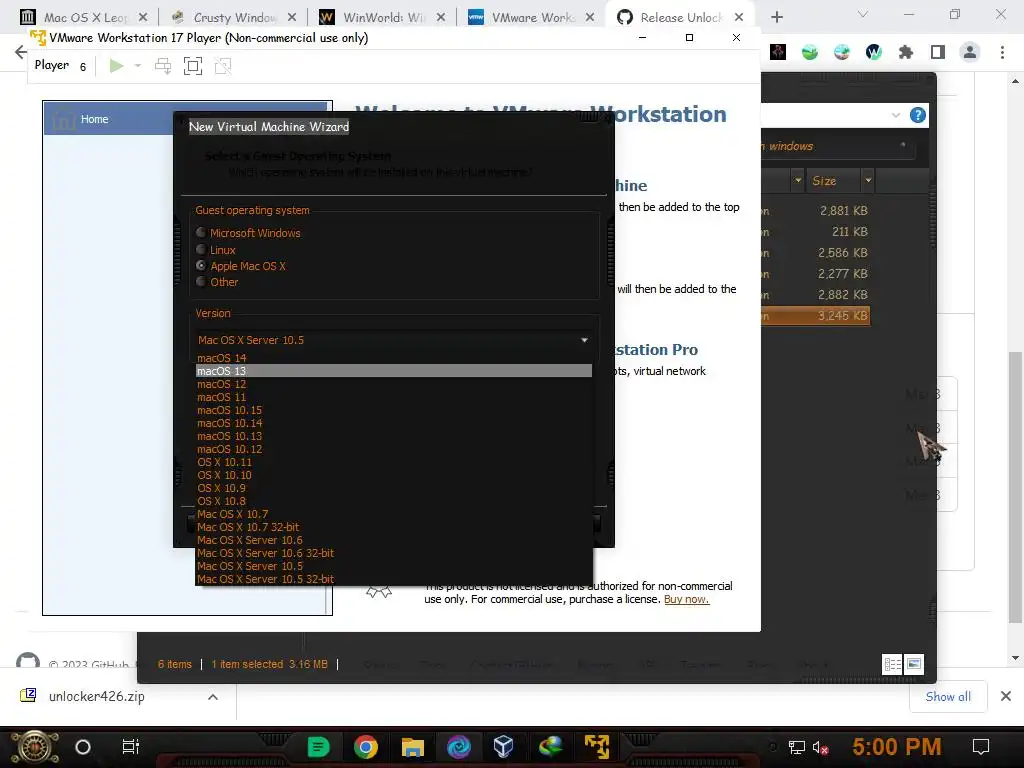Pick Mac OS X Server 10.6 entry
The image size is (1024, 768).
(394, 540)
